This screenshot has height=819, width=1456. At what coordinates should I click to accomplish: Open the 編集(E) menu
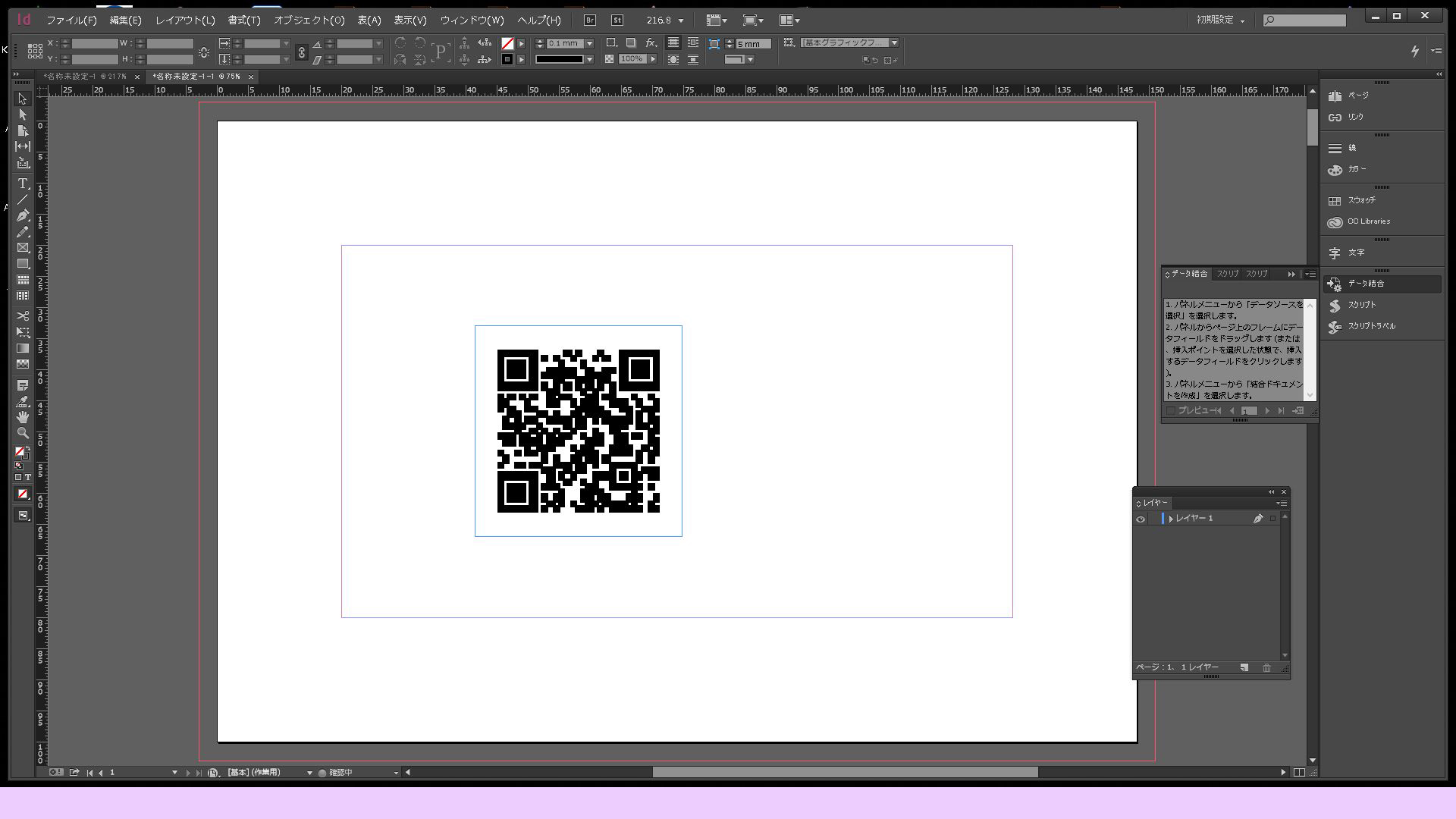(125, 20)
